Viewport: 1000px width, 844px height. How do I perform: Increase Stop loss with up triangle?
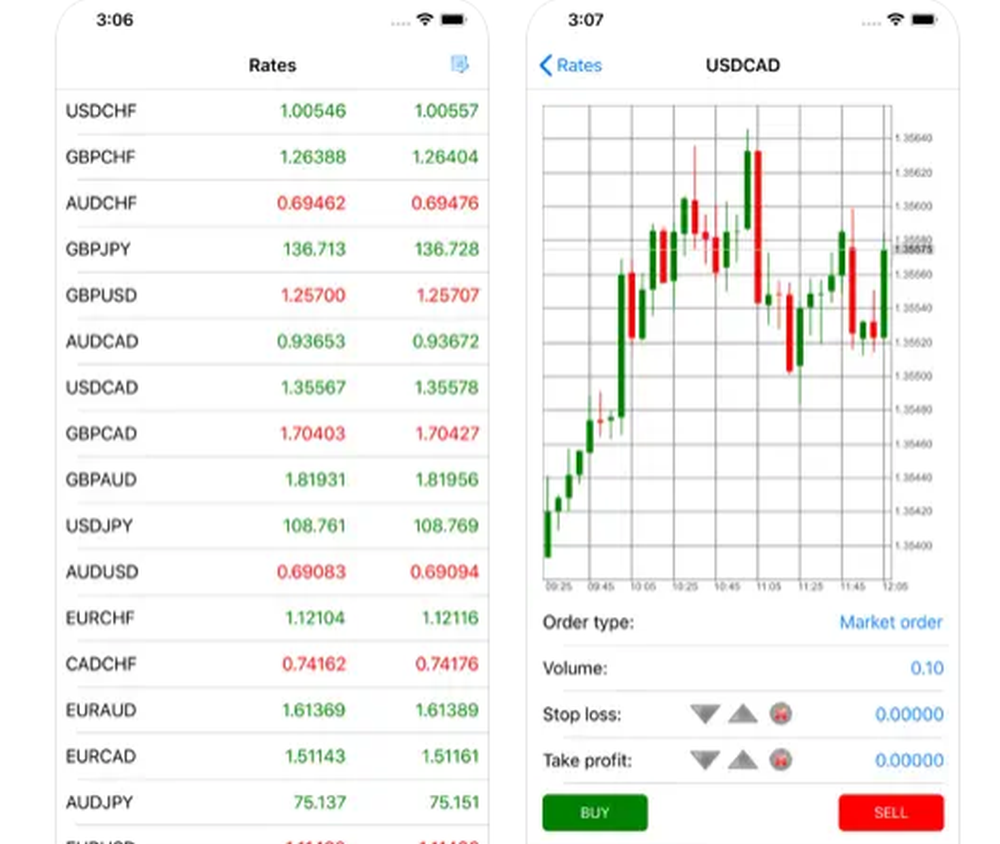742,714
